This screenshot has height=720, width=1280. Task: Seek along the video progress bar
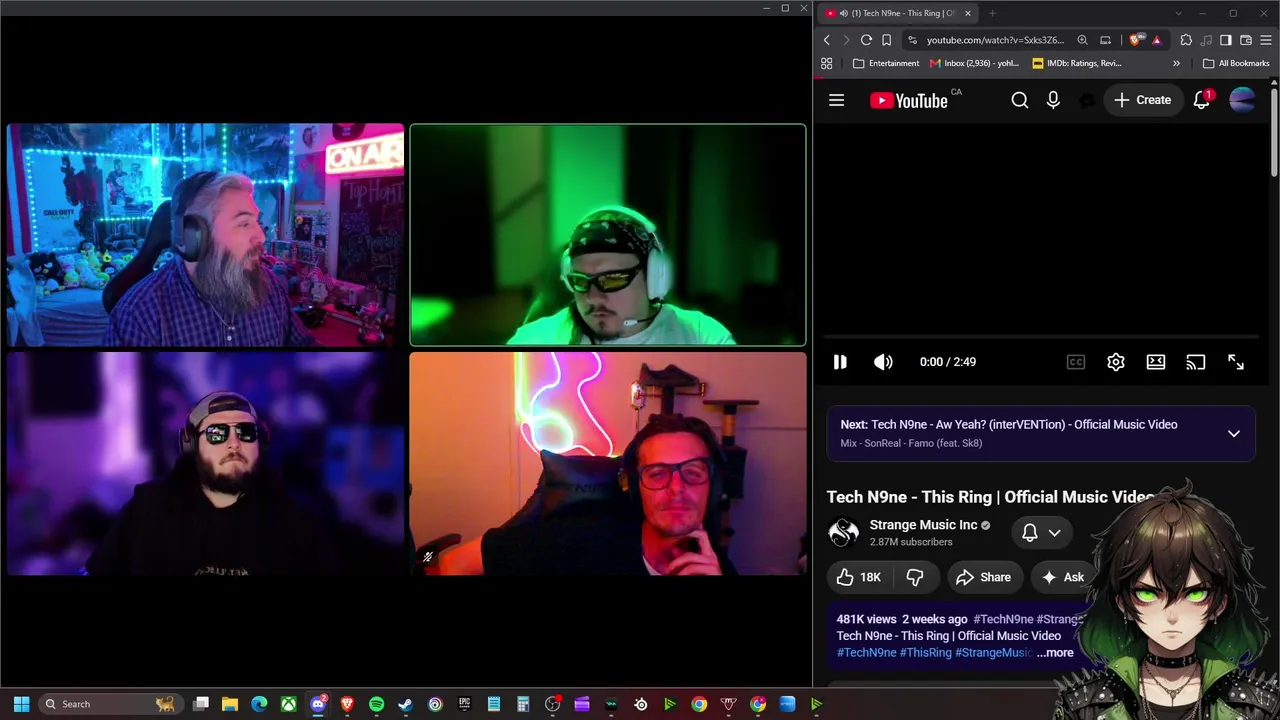click(x=1040, y=338)
